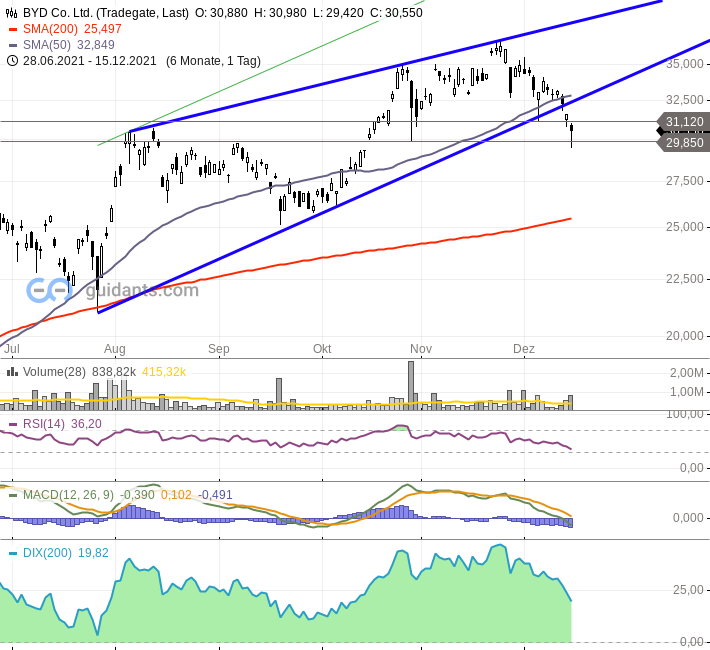The width and height of the screenshot is (710, 650).
Task: Click the 35,000 price axis label
Action: tap(685, 64)
